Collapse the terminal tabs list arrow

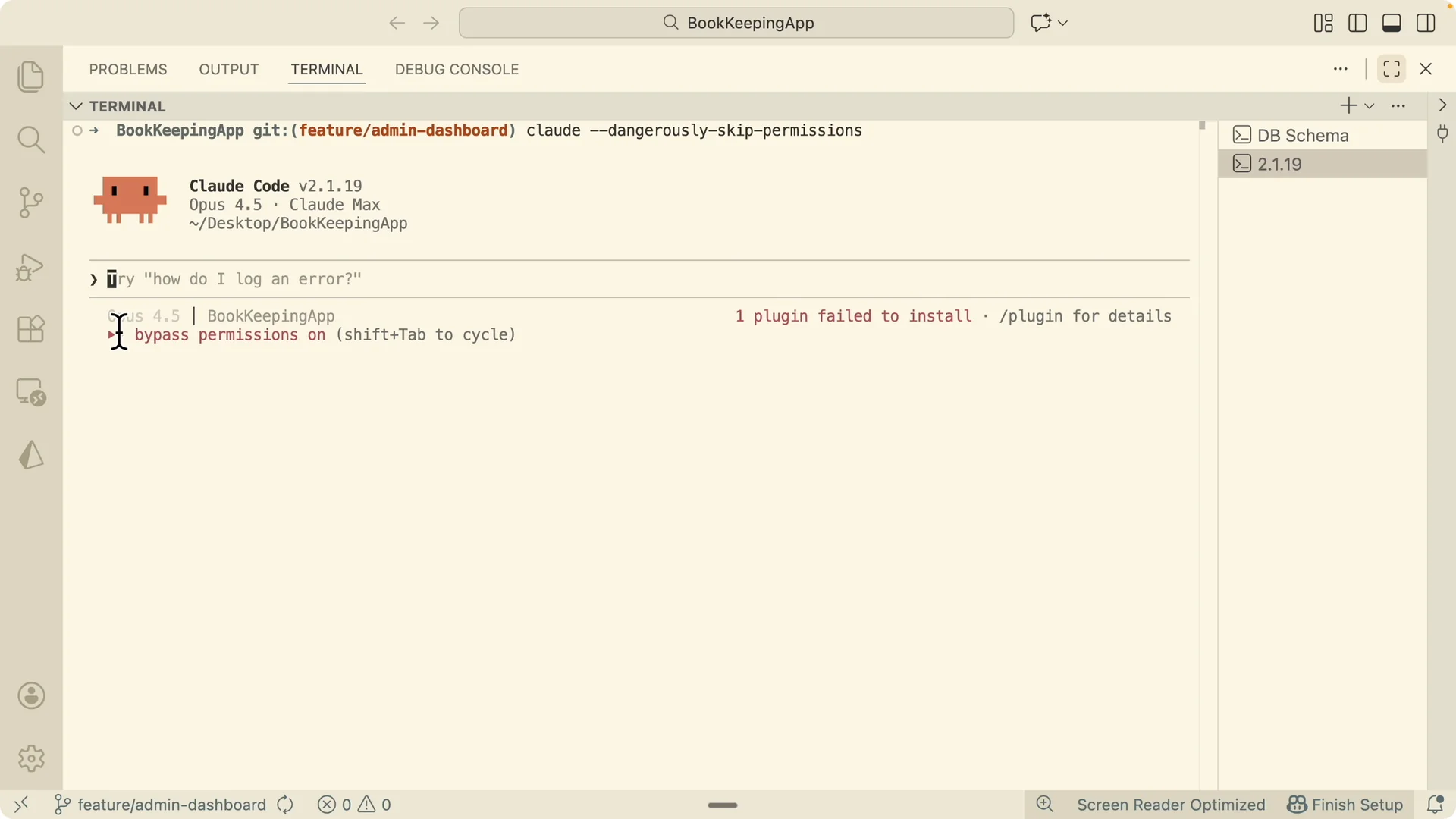pos(1442,105)
